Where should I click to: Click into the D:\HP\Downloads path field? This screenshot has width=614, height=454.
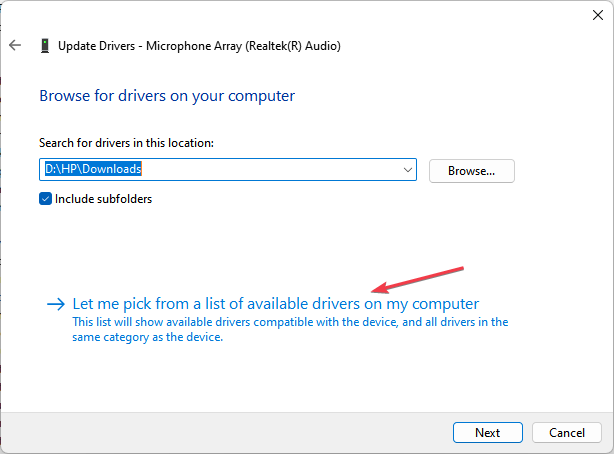[x=228, y=170]
